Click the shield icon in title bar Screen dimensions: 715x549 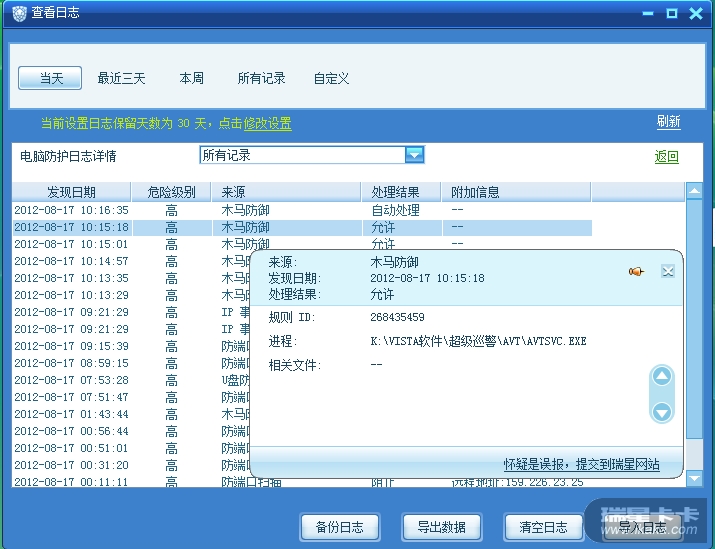click(19, 13)
